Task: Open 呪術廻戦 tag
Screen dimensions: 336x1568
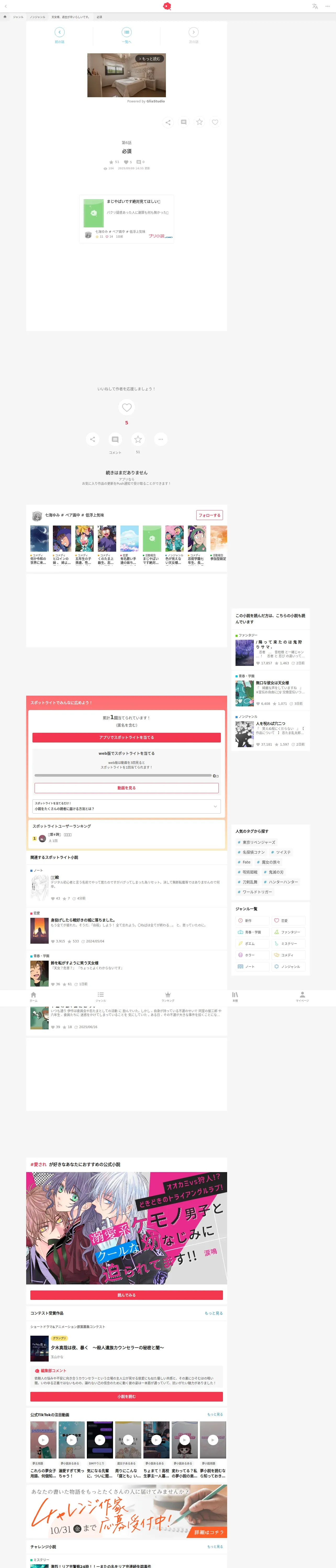Action: point(248,872)
